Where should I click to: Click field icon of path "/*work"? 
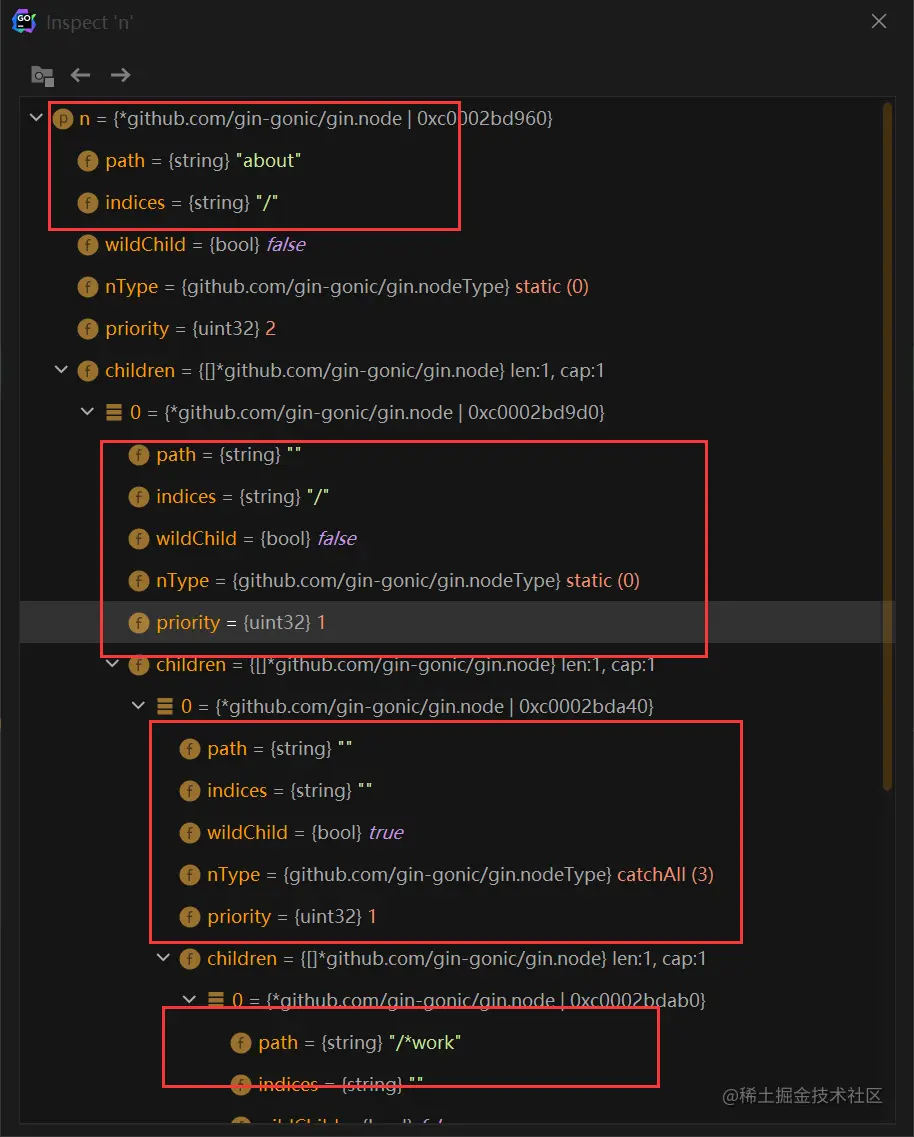click(241, 1043)
